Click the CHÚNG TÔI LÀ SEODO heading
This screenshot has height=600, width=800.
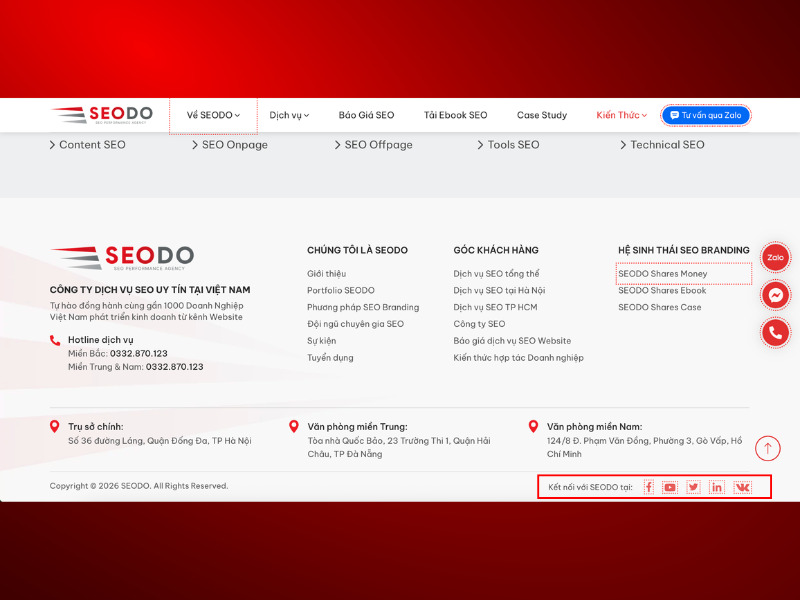(x=357, y=251)
